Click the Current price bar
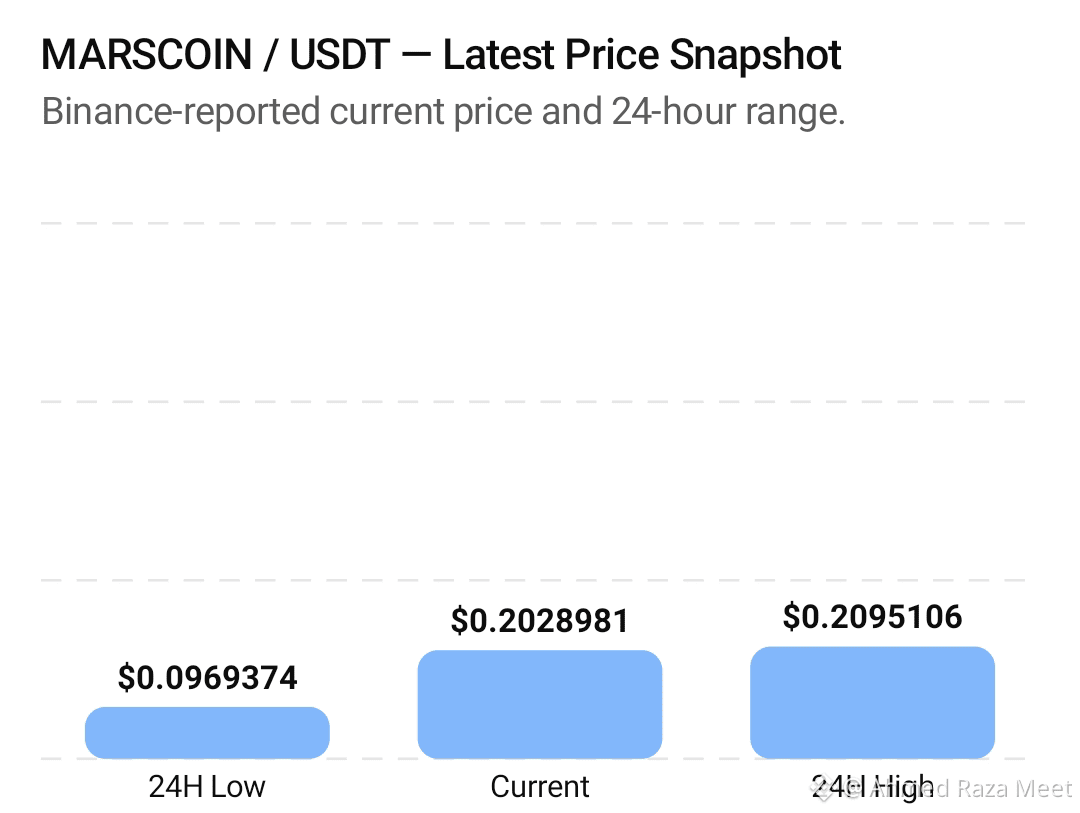This screenshot has height=813, width=1080. pos(540,704)
